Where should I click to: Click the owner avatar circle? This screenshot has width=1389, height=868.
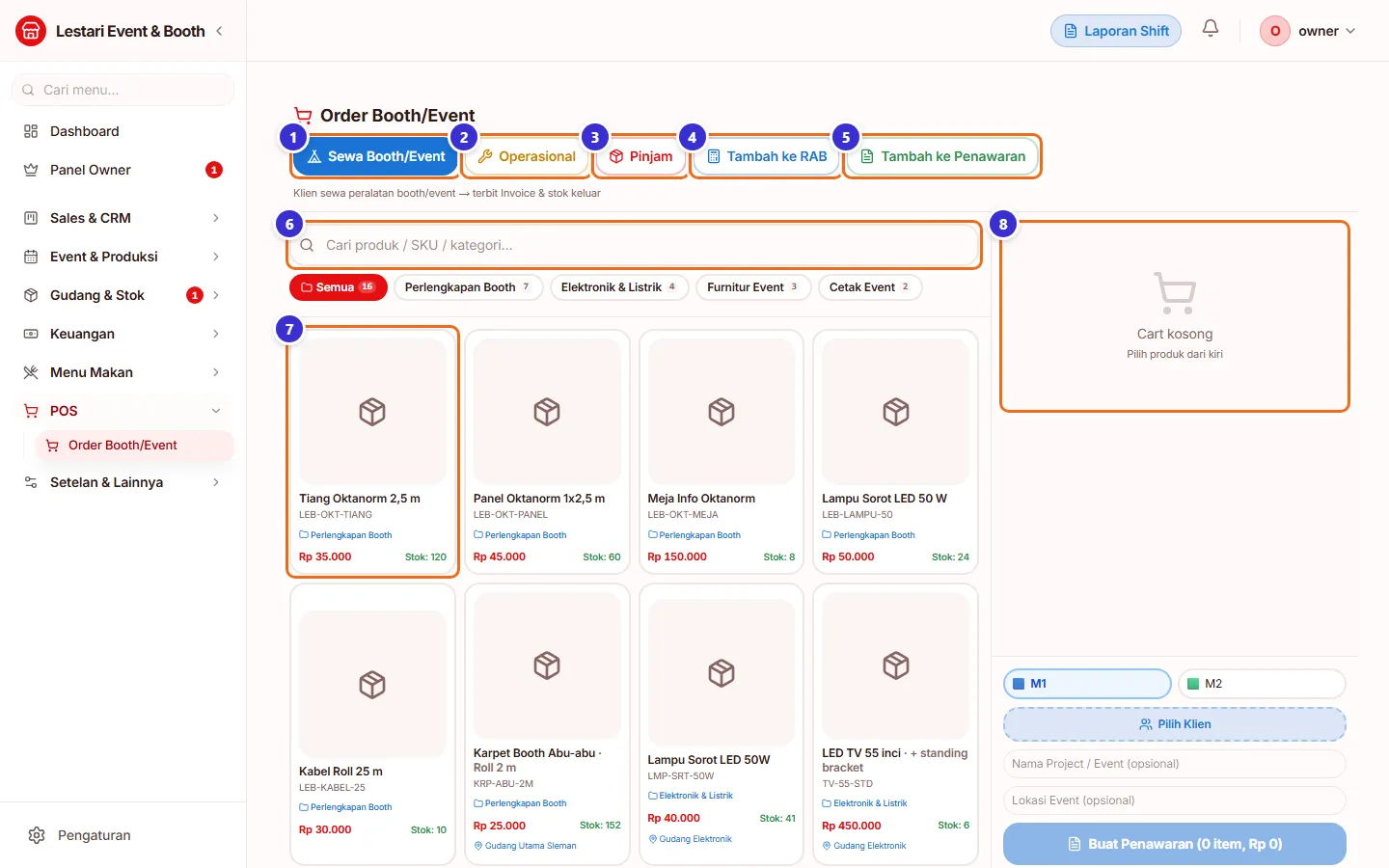(1275, 31)
